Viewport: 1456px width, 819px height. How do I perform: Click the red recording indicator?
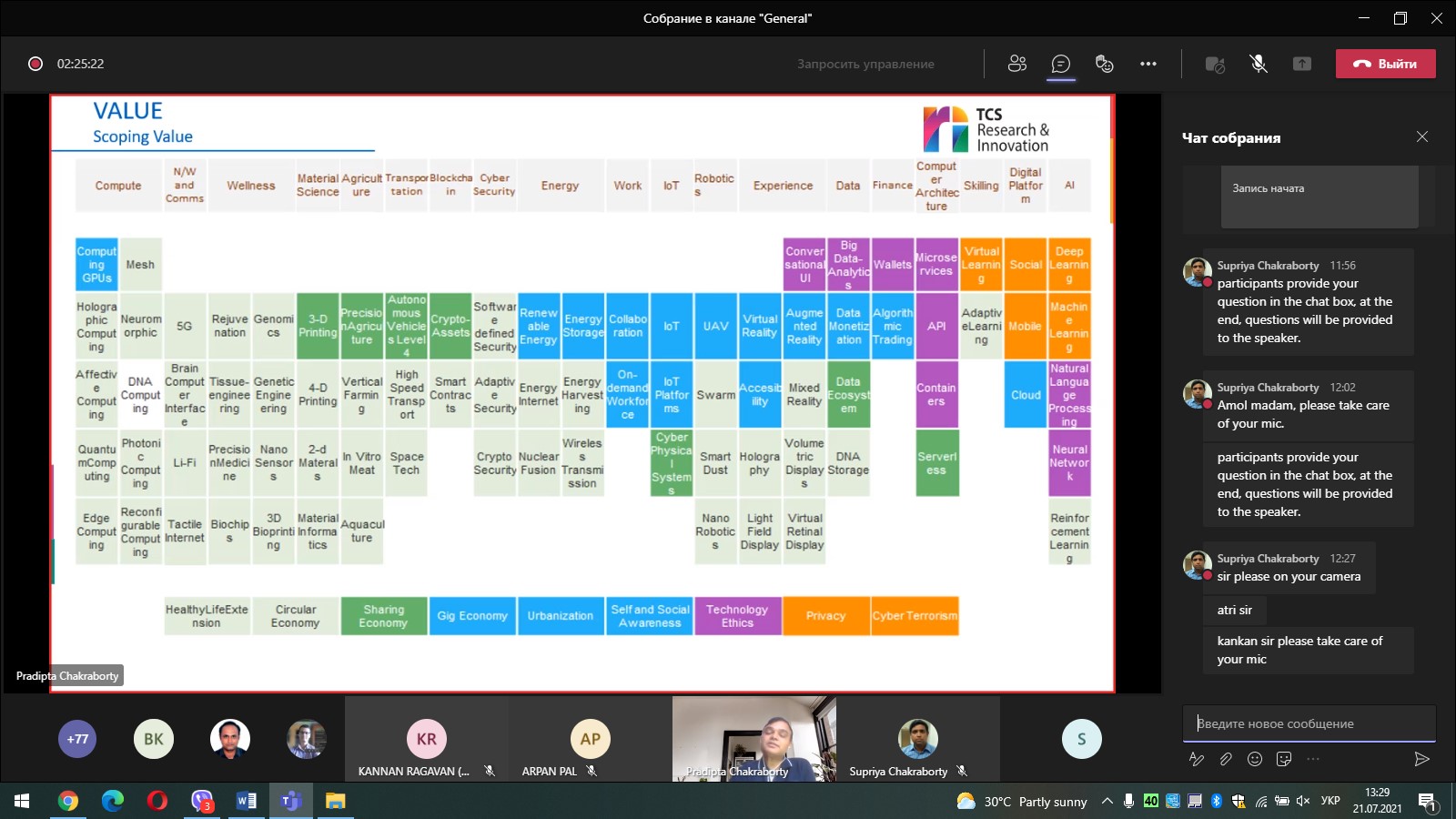(x=35, y=64)
